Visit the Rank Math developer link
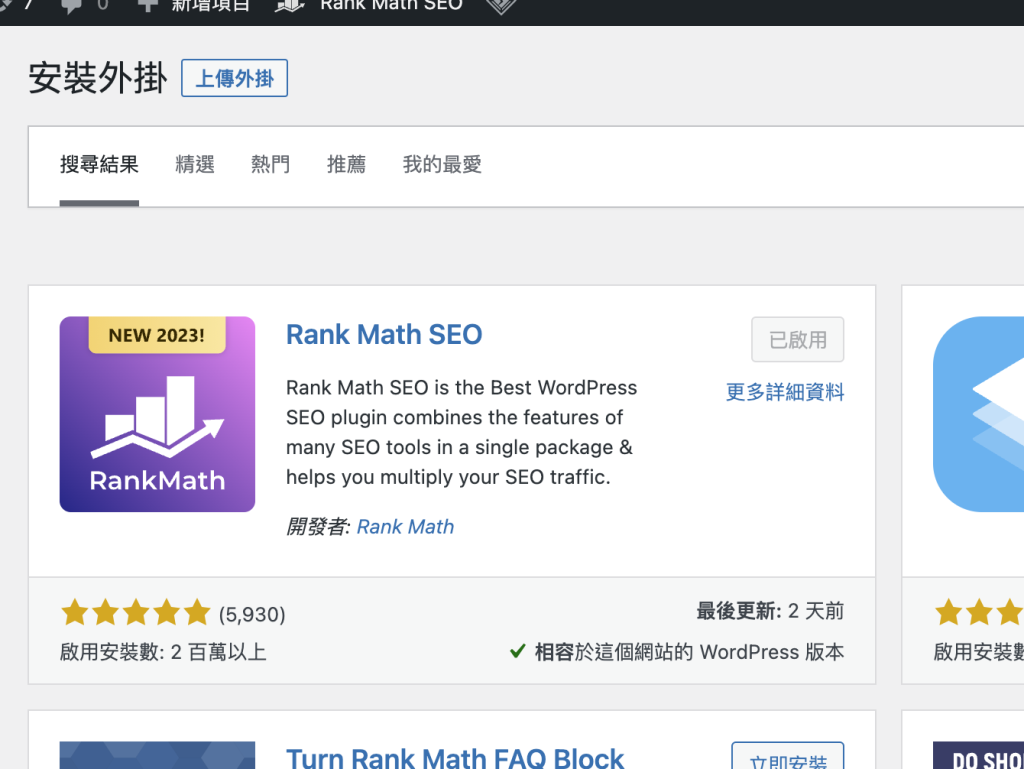 point(405,526)
